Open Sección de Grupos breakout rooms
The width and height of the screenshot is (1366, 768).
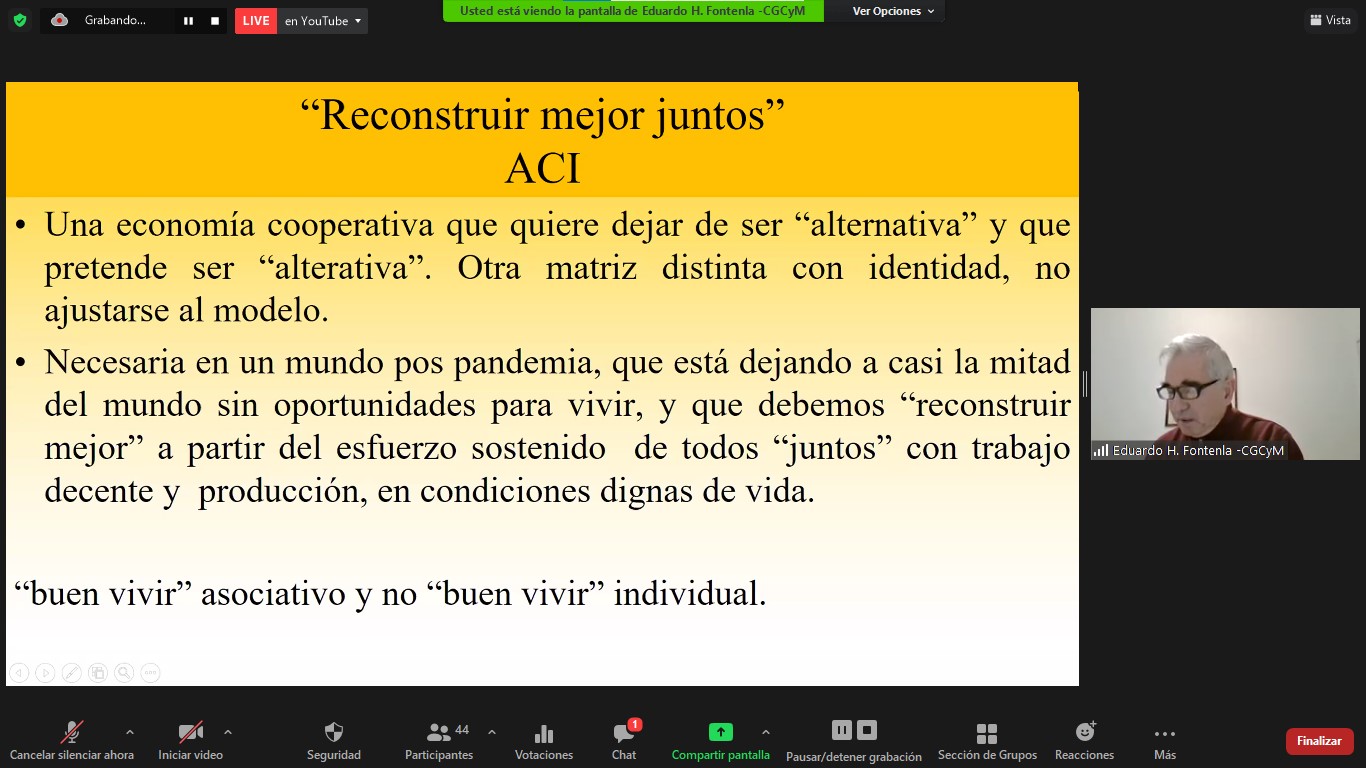pos(987,741)
